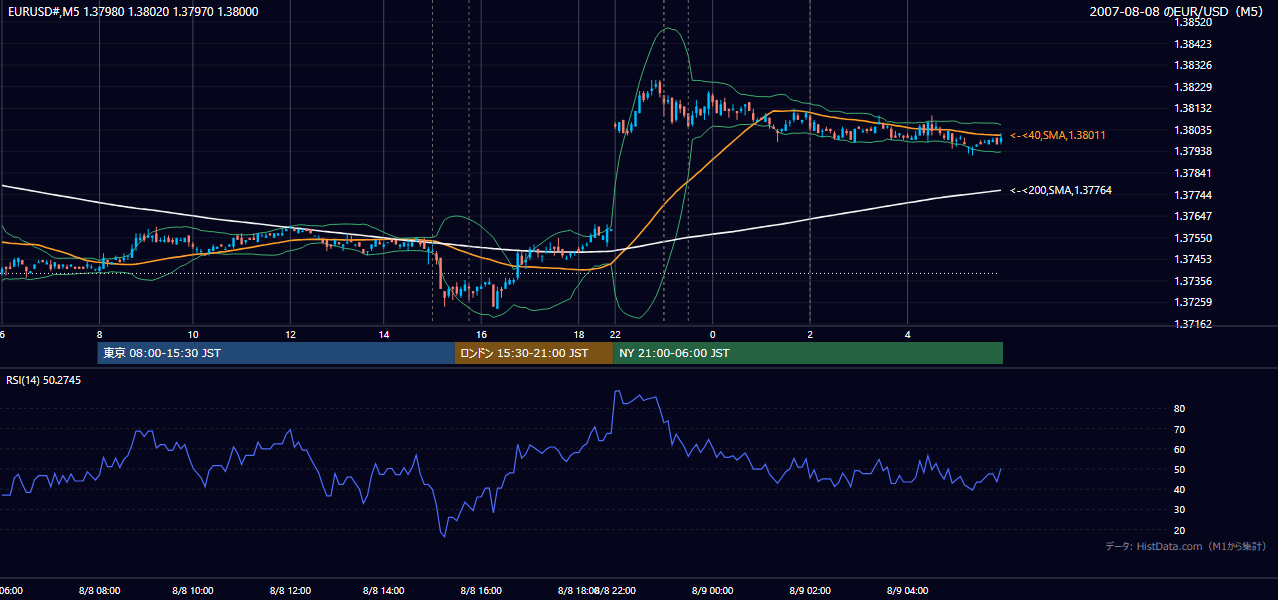Click price axis label 1.37744
This screenshot has height=600, width=1278.
(x=1193, y=195)
